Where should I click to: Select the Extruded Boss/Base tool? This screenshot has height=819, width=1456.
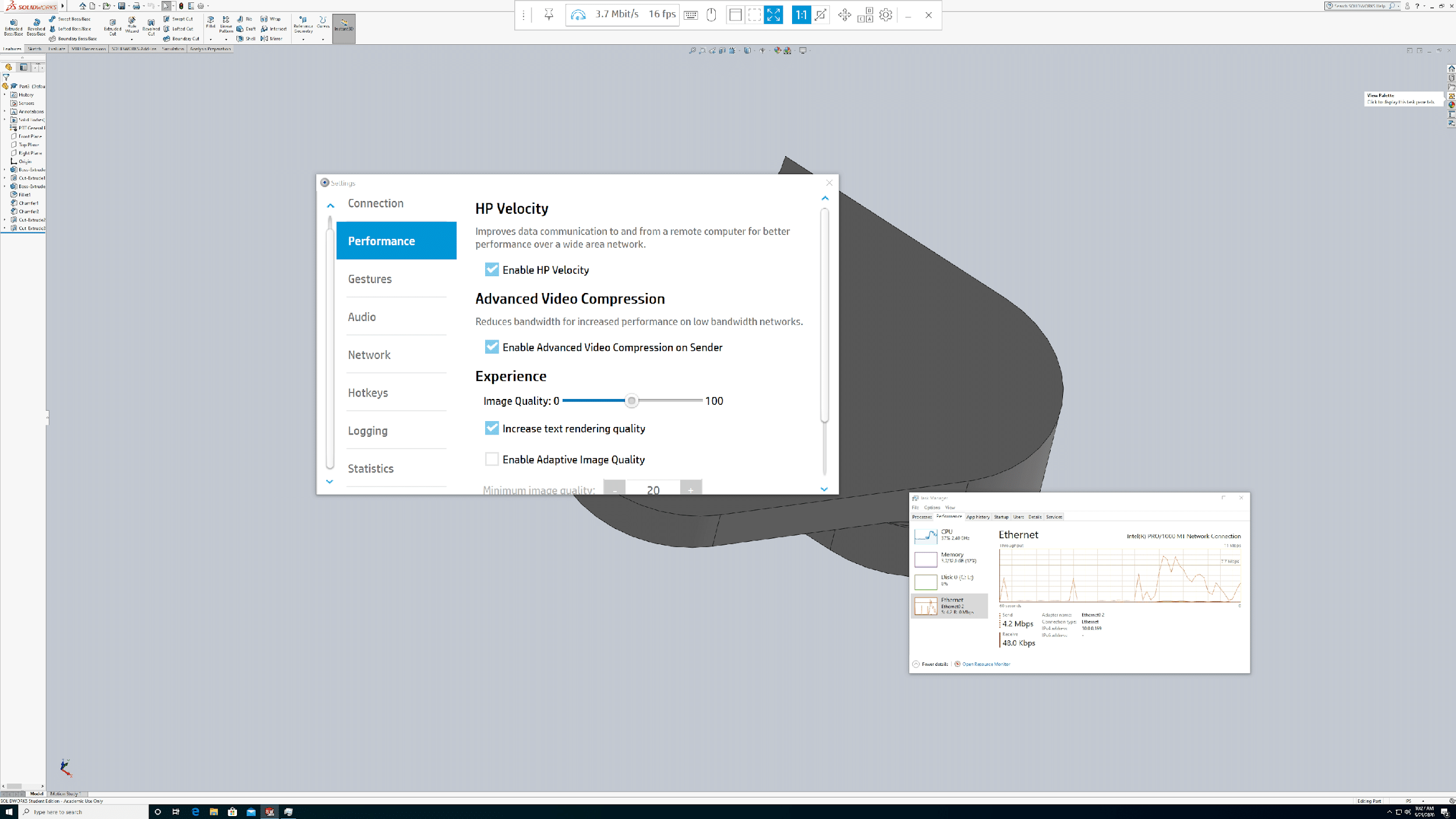[x=13, y=27]
